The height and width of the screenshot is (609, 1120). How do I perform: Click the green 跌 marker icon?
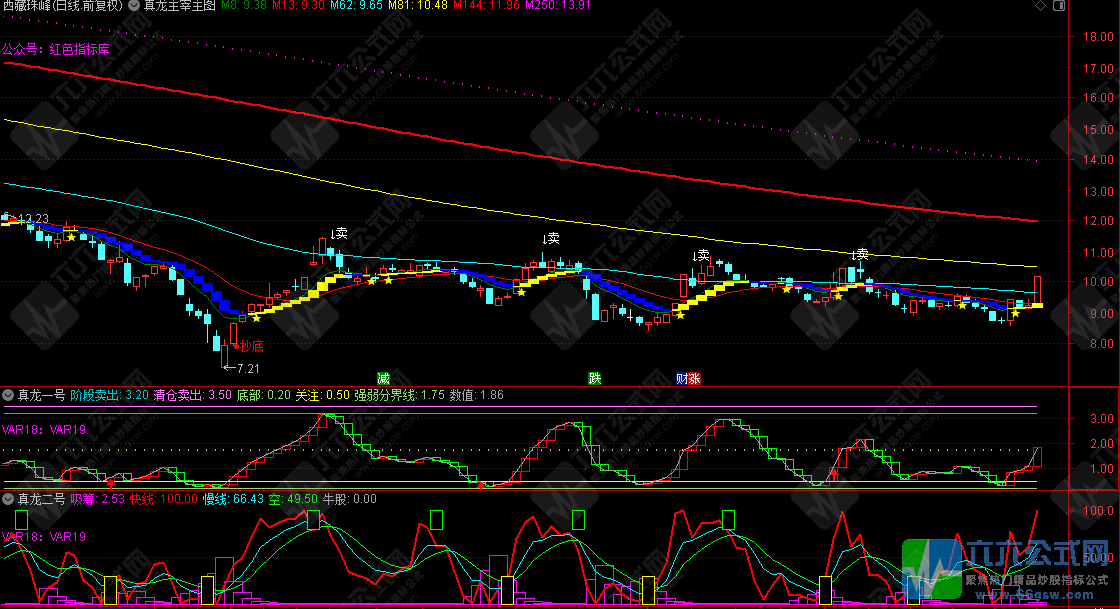tap(595, 378)
